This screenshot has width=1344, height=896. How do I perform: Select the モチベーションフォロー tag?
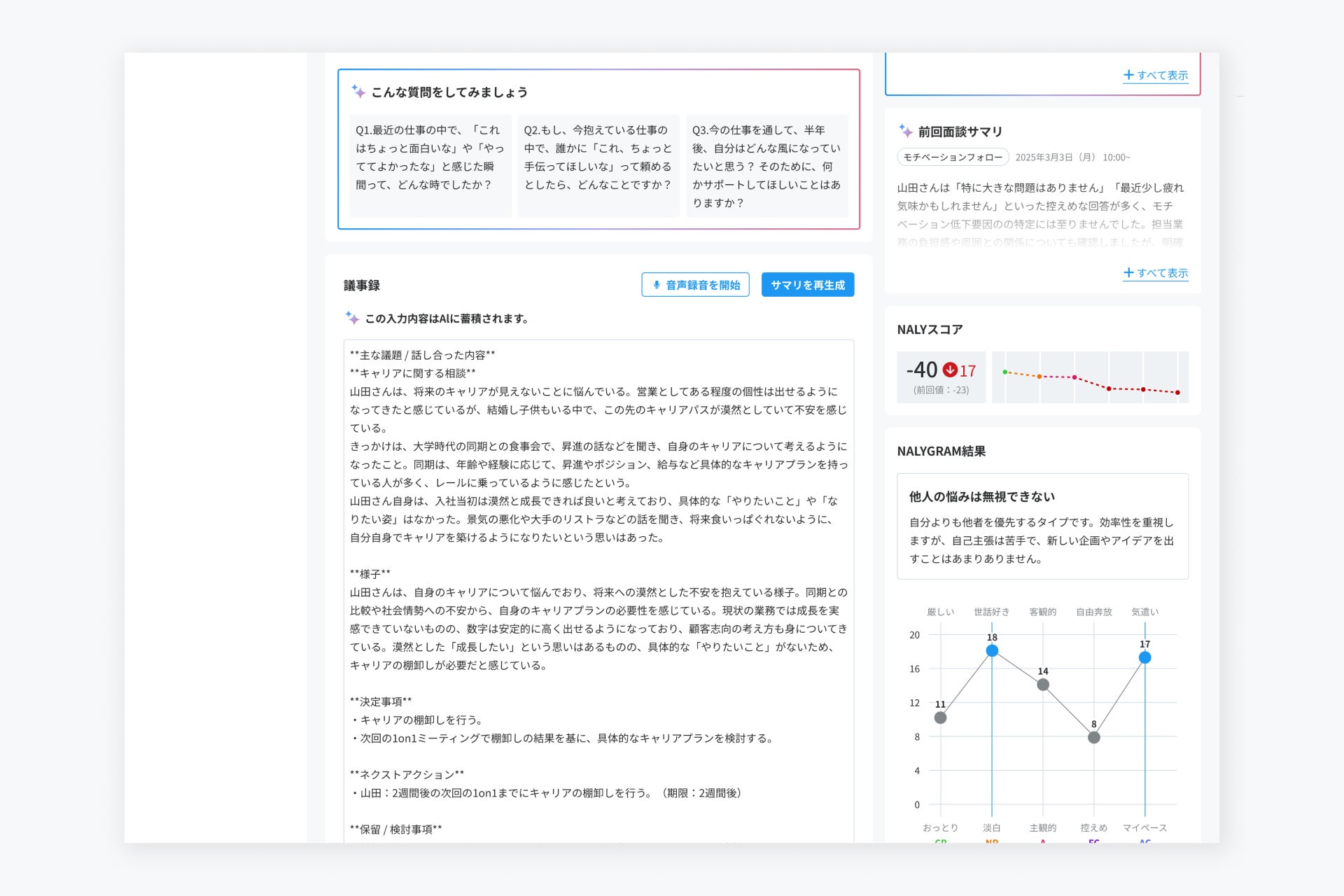tap(953, 157)
